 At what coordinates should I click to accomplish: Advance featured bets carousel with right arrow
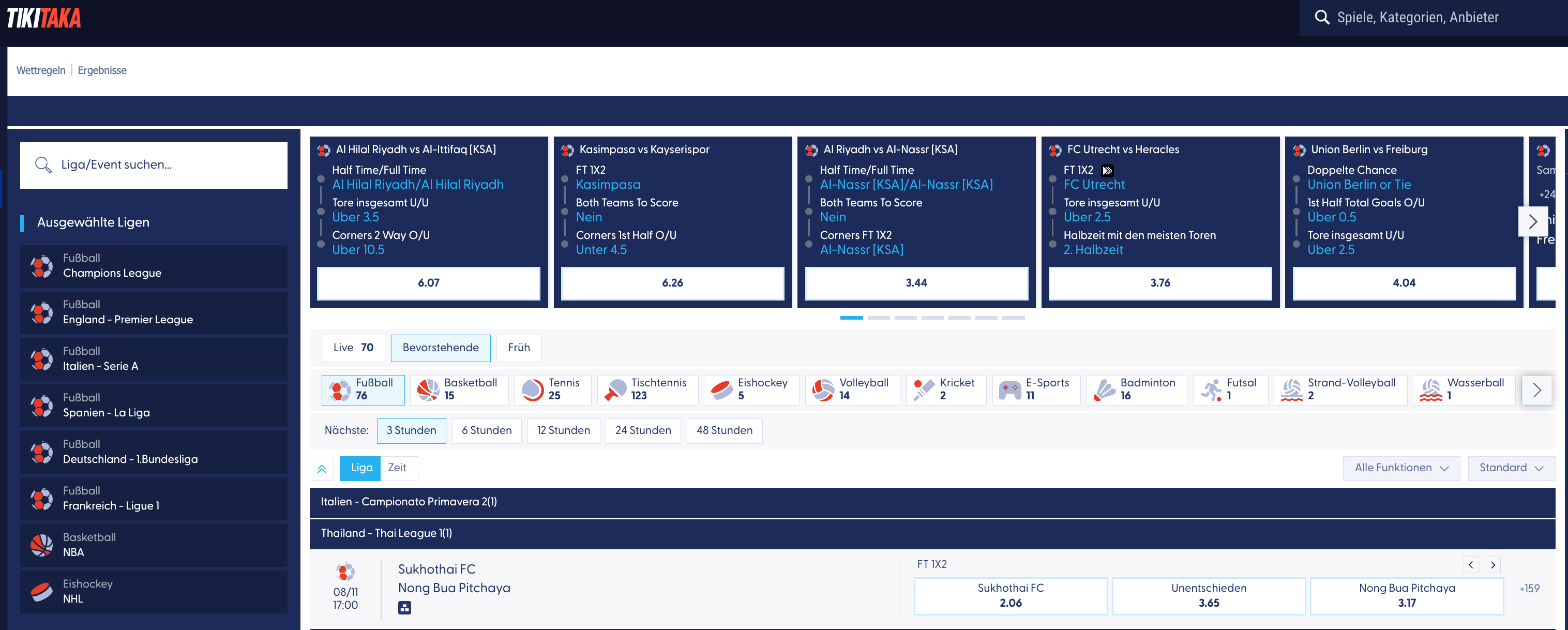click(x=1532, y=221)
